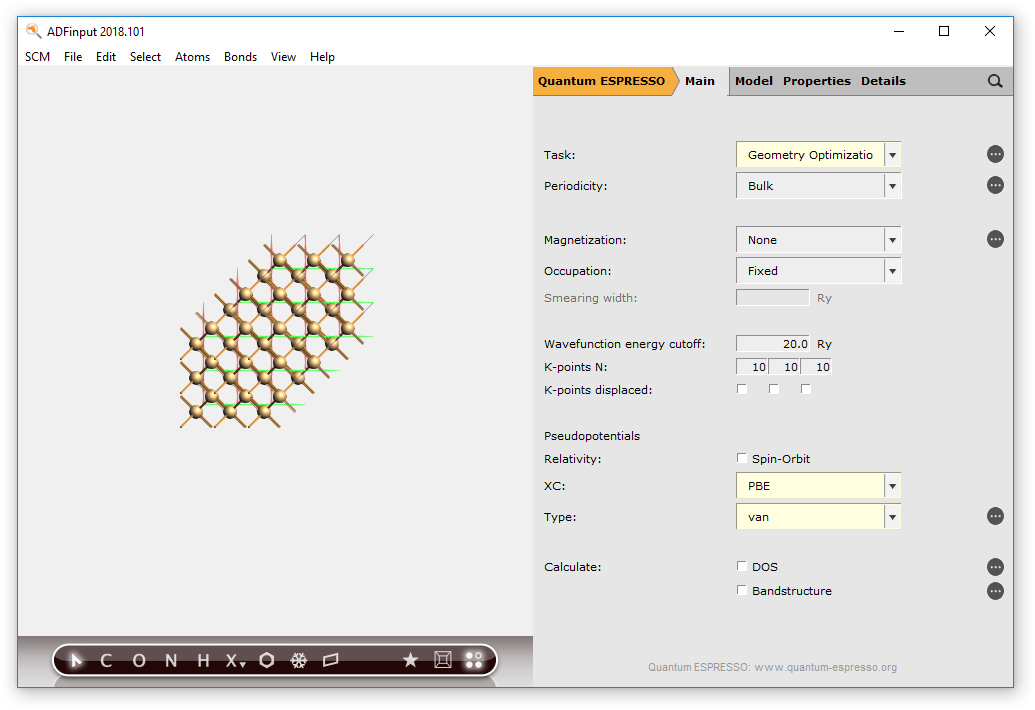
Task: Switch to the Properties tab
Action: pos(816,81)
